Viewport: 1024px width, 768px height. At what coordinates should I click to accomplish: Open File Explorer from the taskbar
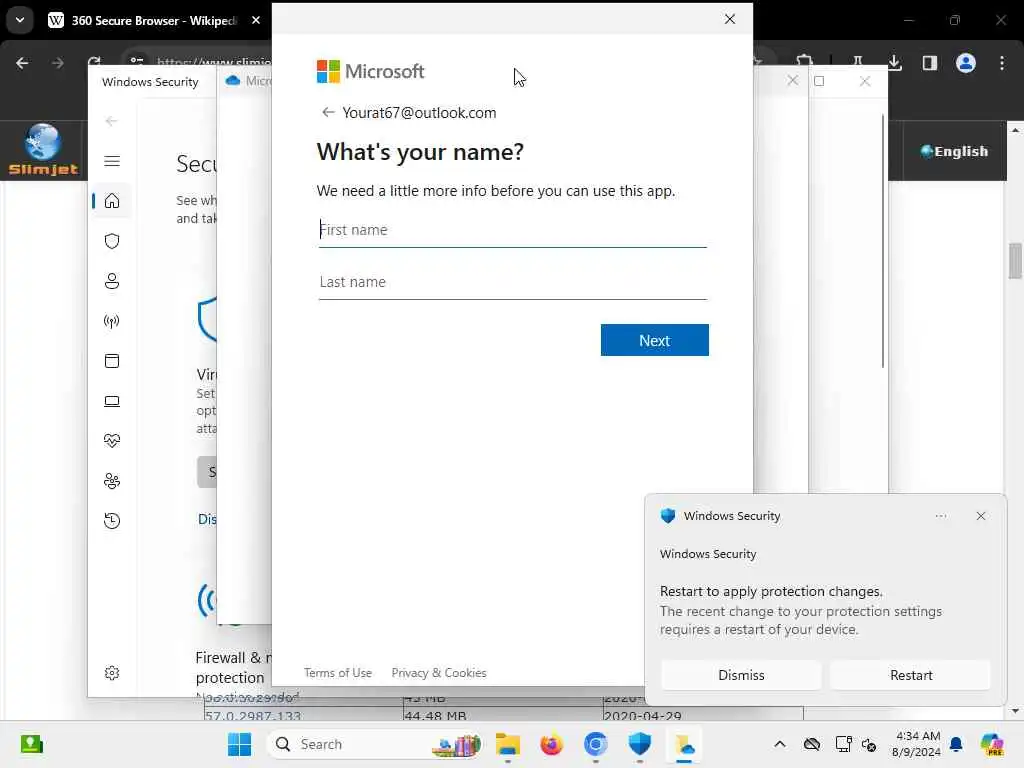point(507,744)
